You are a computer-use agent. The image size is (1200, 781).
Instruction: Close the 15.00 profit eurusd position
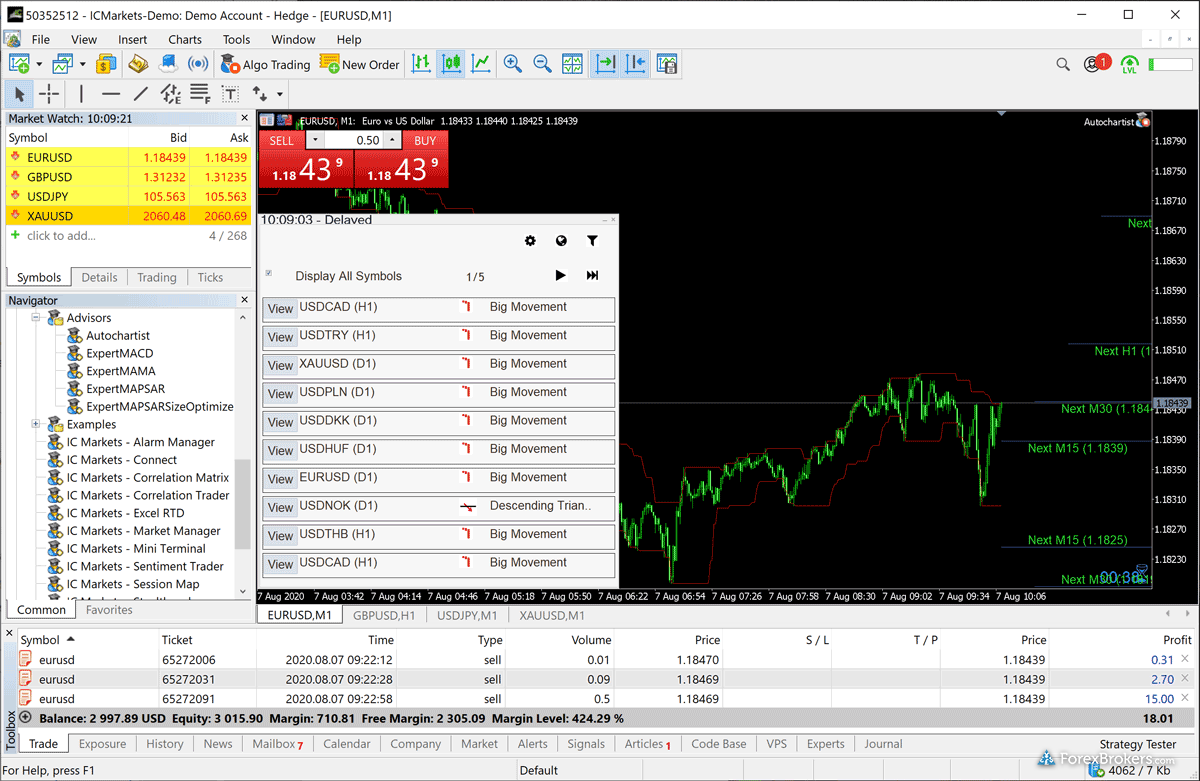coord(1185,698)
